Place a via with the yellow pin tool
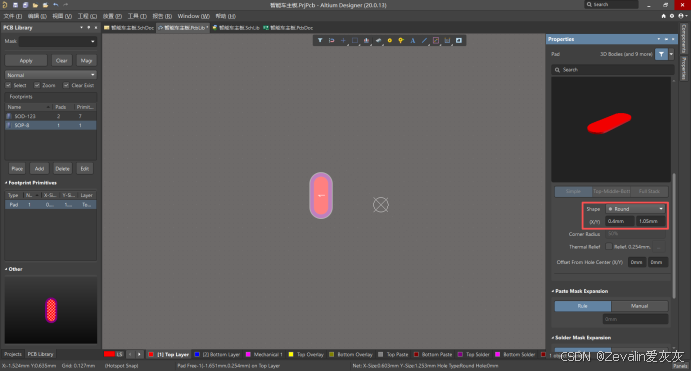692x371 pixels. click(x=401, y=40)
